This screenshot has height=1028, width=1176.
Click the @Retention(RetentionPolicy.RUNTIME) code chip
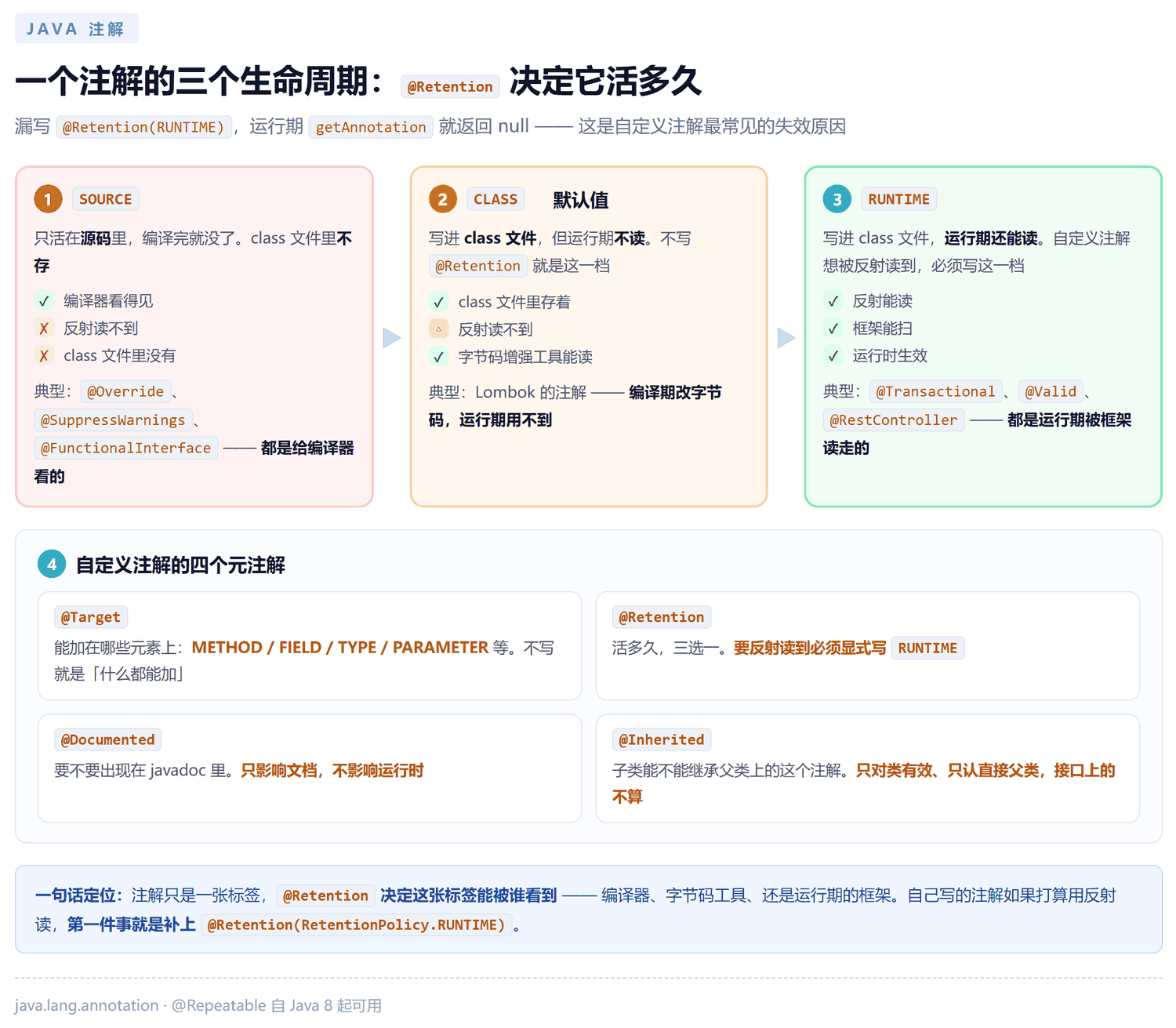[x=357, y=924]
